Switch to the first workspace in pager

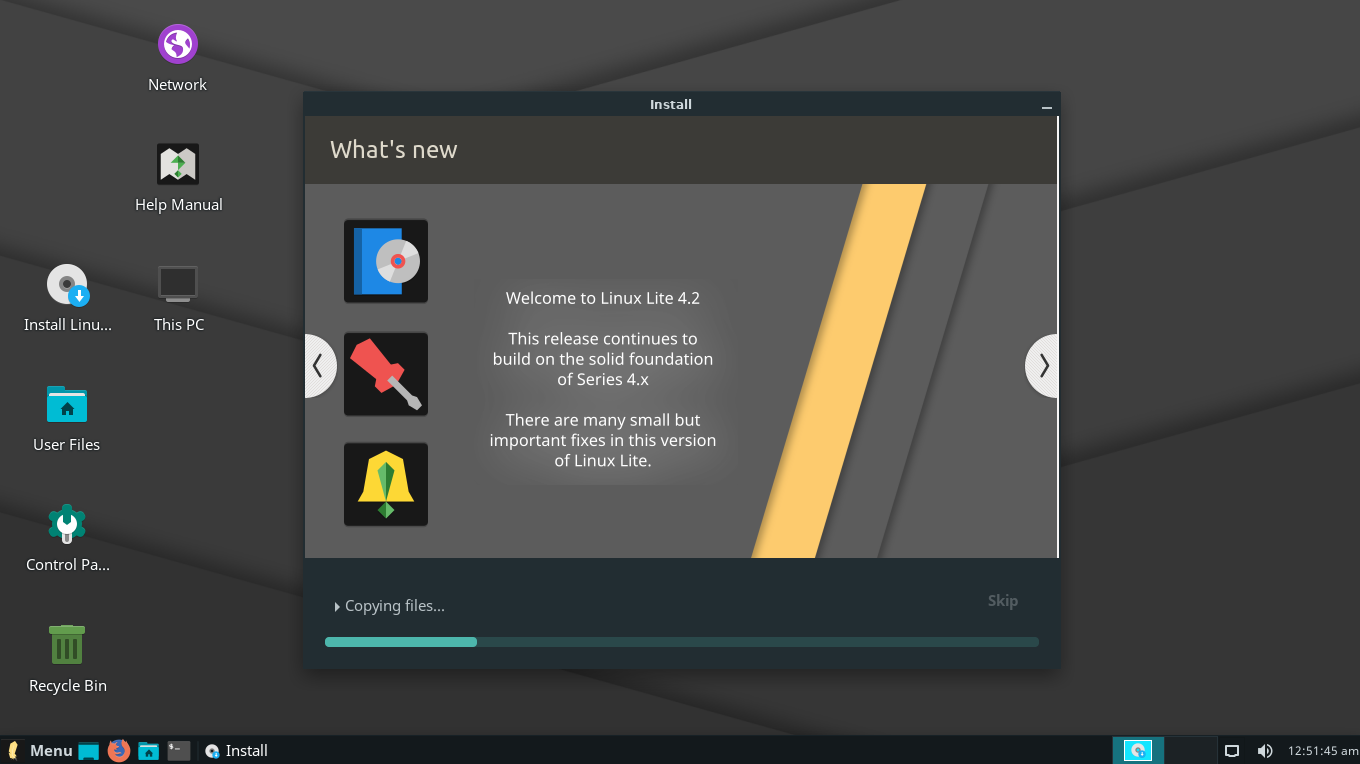1137,750
